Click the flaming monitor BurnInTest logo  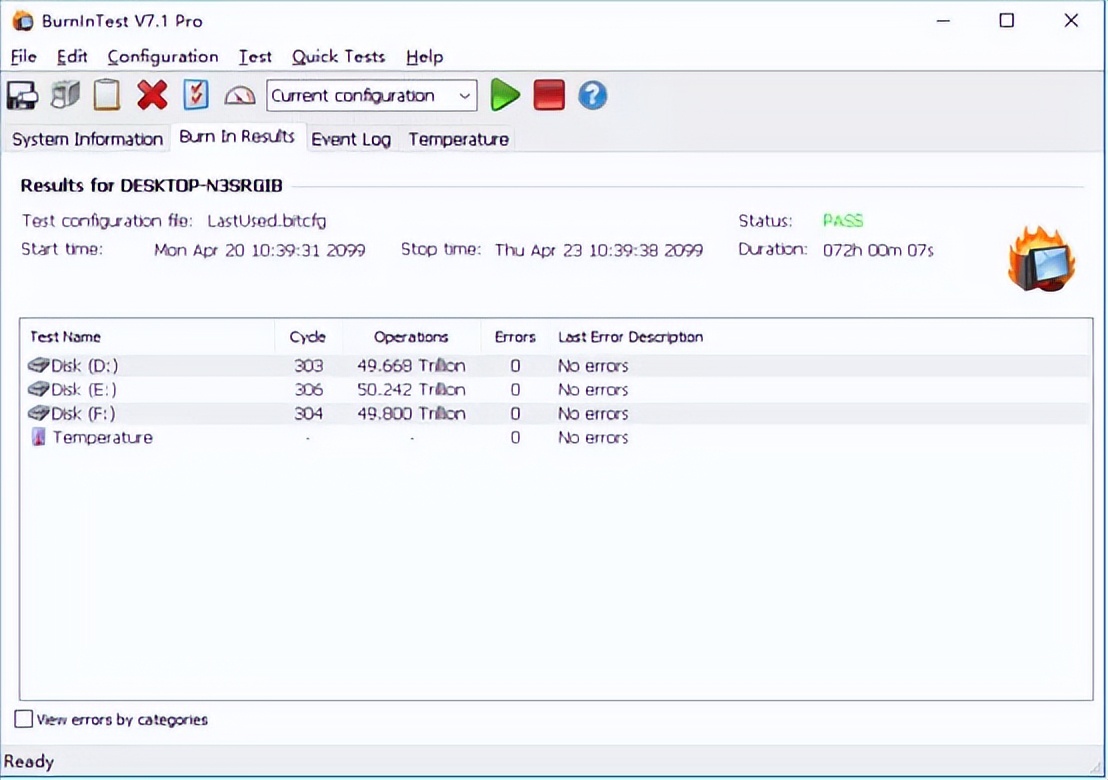click(1041, 260)
